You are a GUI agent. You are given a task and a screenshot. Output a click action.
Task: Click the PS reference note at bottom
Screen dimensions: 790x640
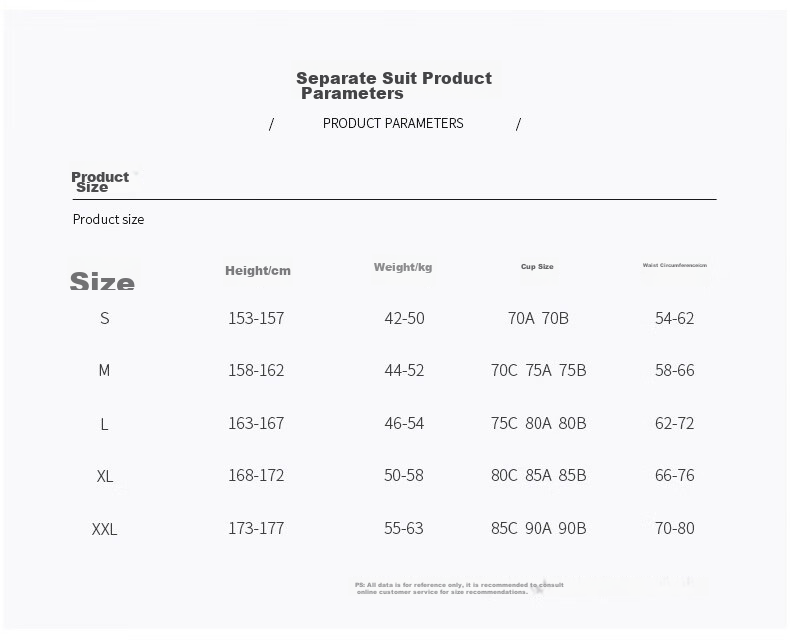click(x=459, y=589)
